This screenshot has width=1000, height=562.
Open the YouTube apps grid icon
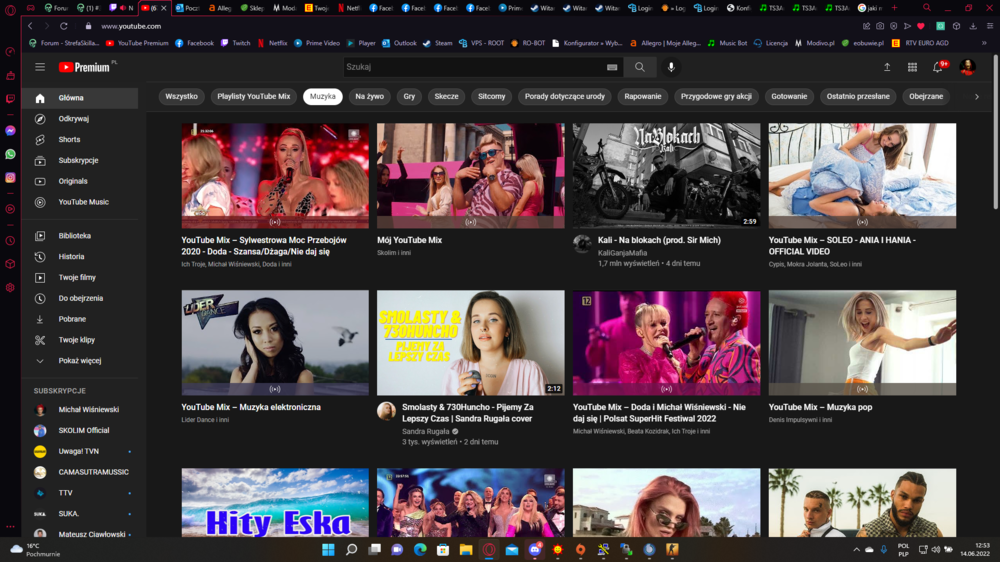coord(913,67)
